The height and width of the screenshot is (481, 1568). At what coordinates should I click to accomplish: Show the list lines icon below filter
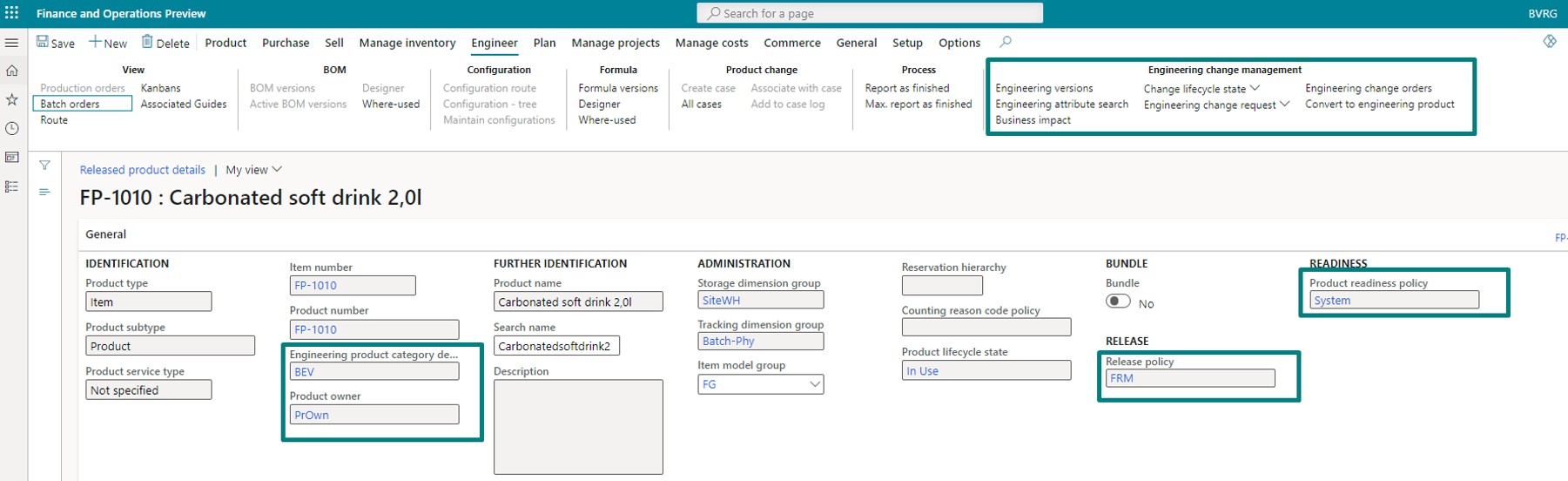[x=44, y=192]
